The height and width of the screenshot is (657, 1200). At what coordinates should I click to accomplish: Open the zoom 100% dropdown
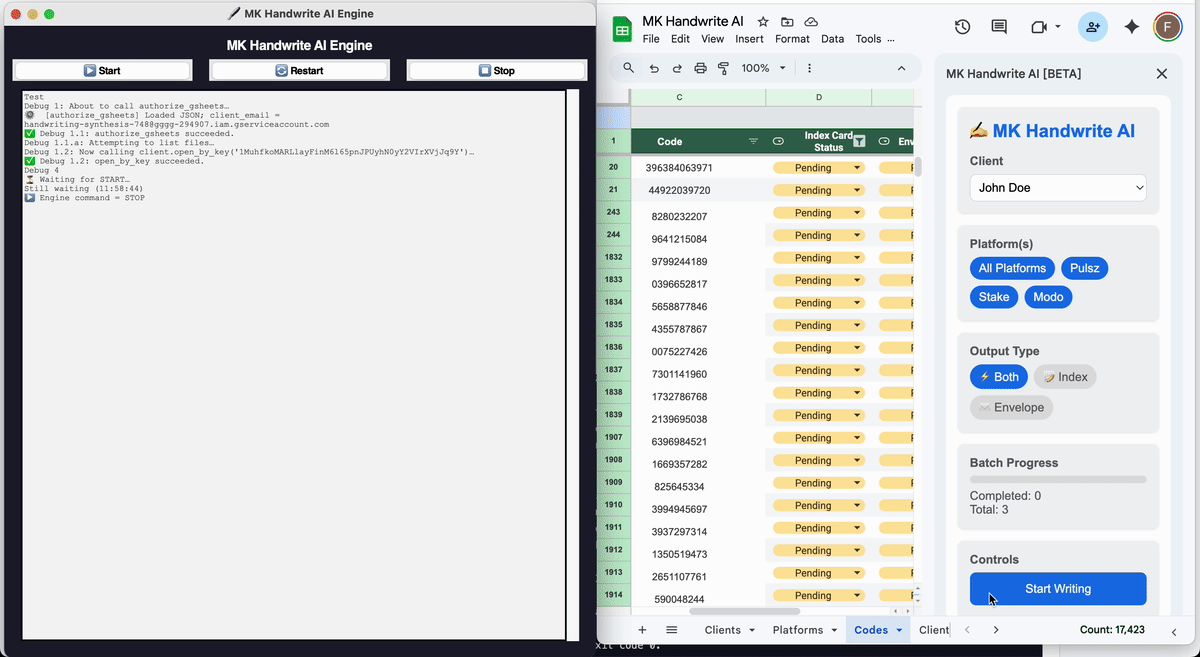coord(764,68)
